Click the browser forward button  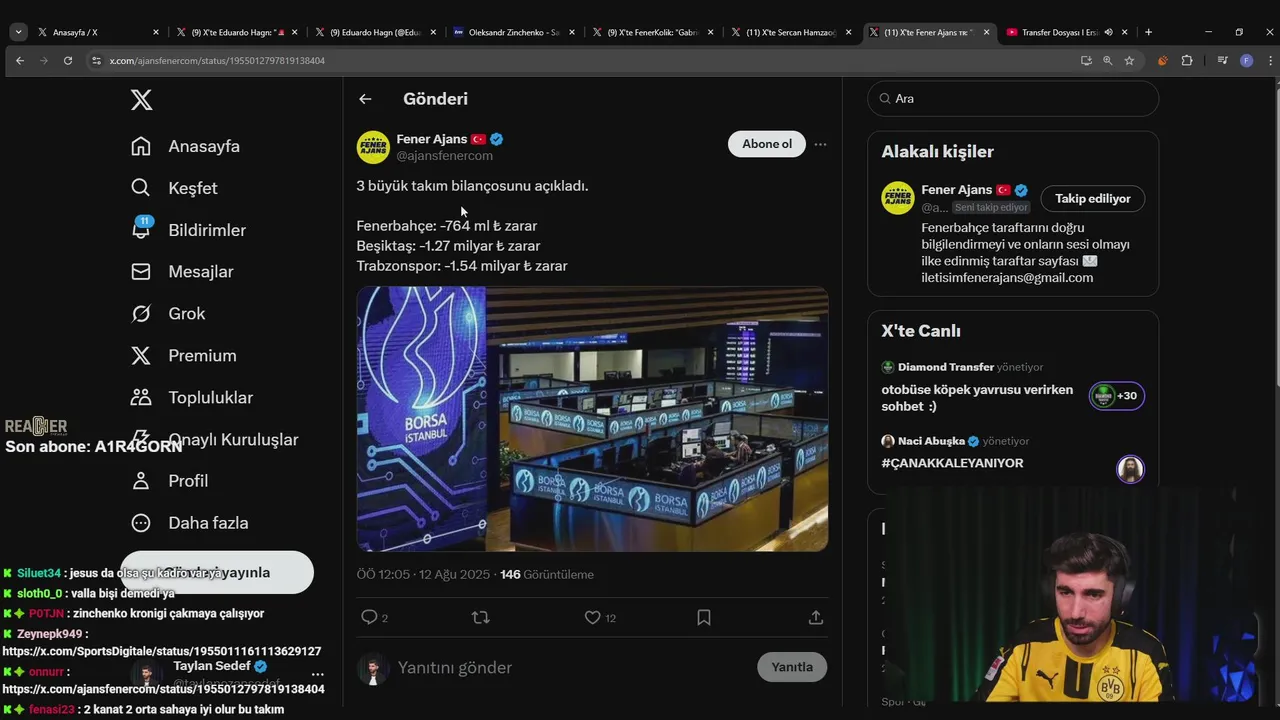(x=44, y=61)
